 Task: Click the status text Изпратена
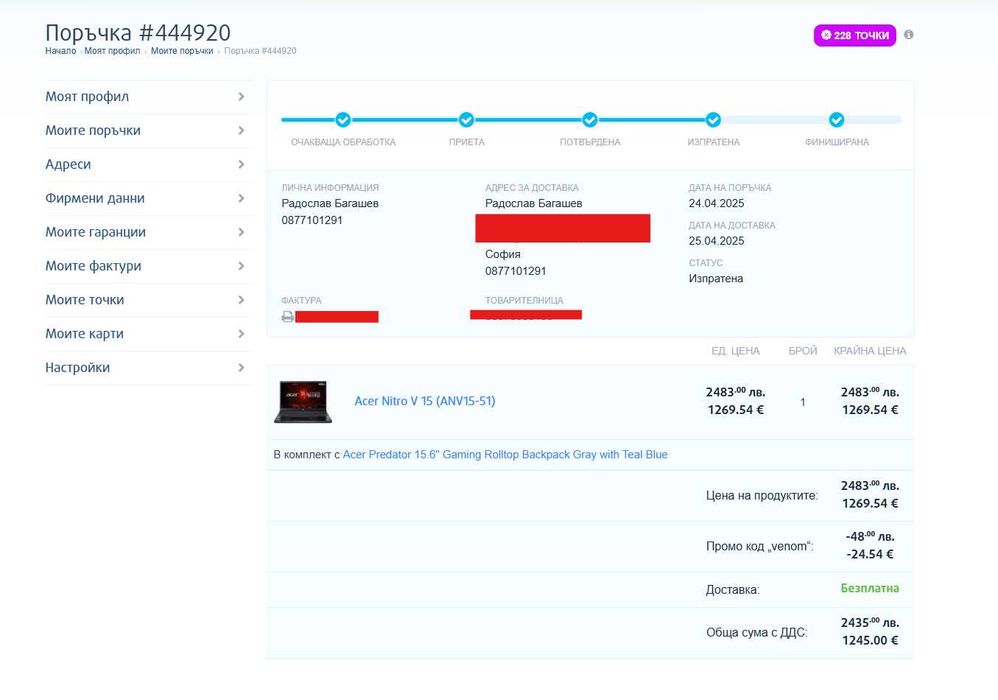coord(715,279)
